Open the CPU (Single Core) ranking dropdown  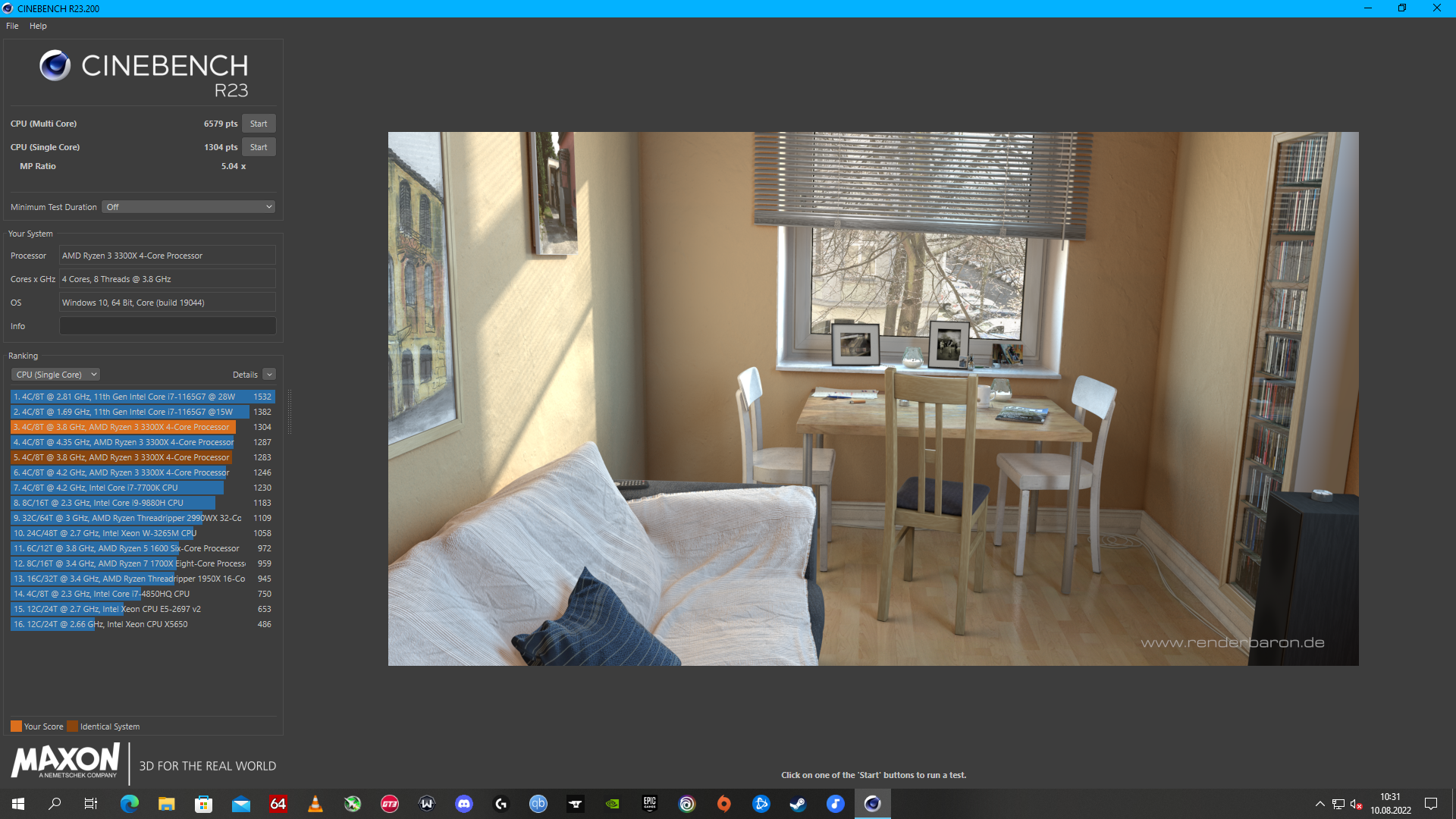pyautogui.click(x=55, y=375)
